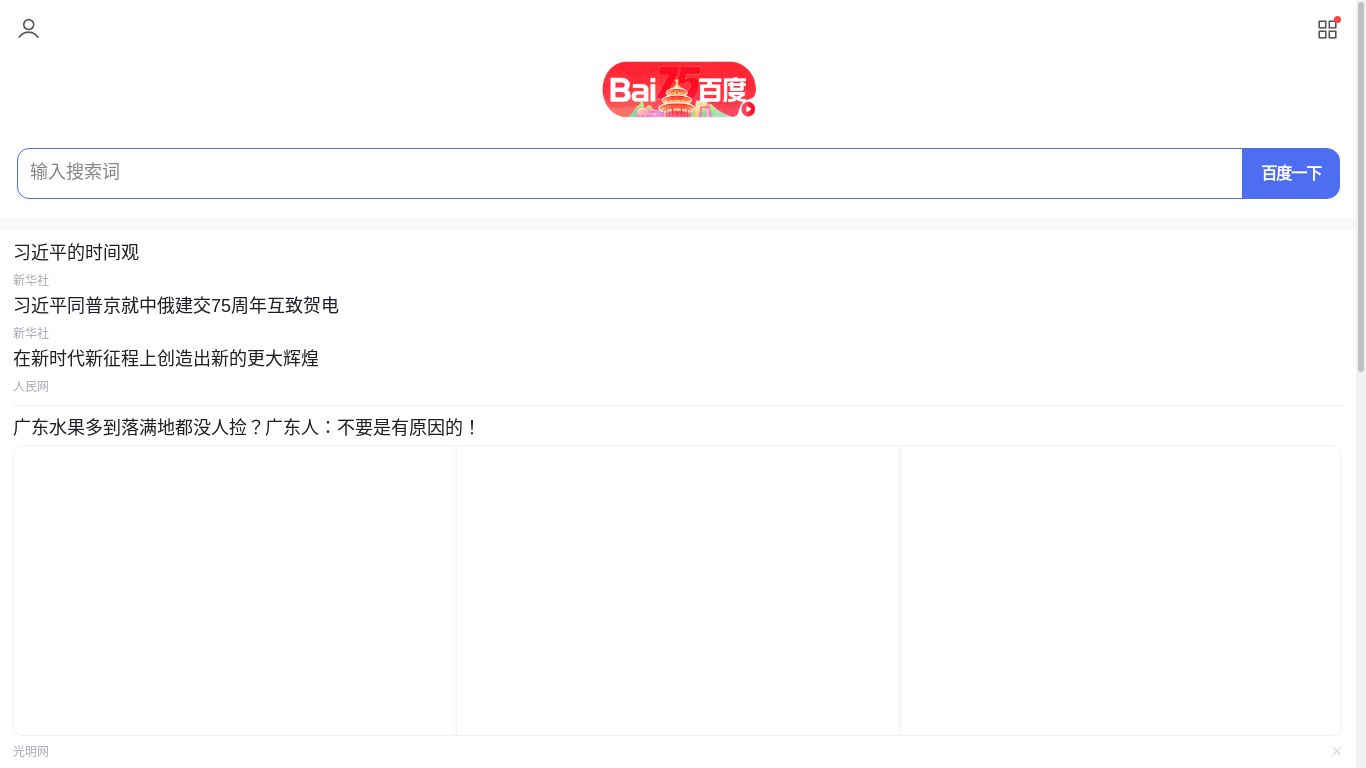Viewport: 1366px width, 768px height.
Task: Click the 光明网 source label
Action: (31, 751)
